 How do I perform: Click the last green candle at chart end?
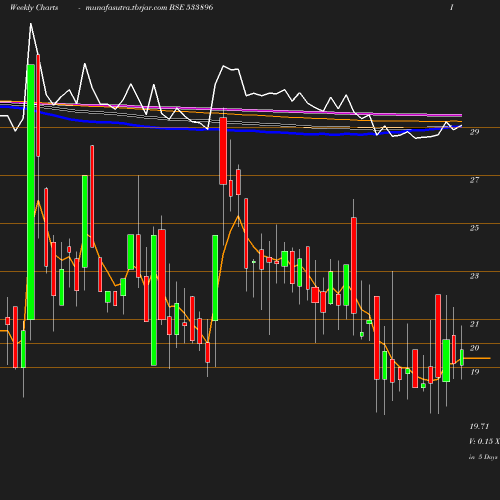tap(462, 358)
